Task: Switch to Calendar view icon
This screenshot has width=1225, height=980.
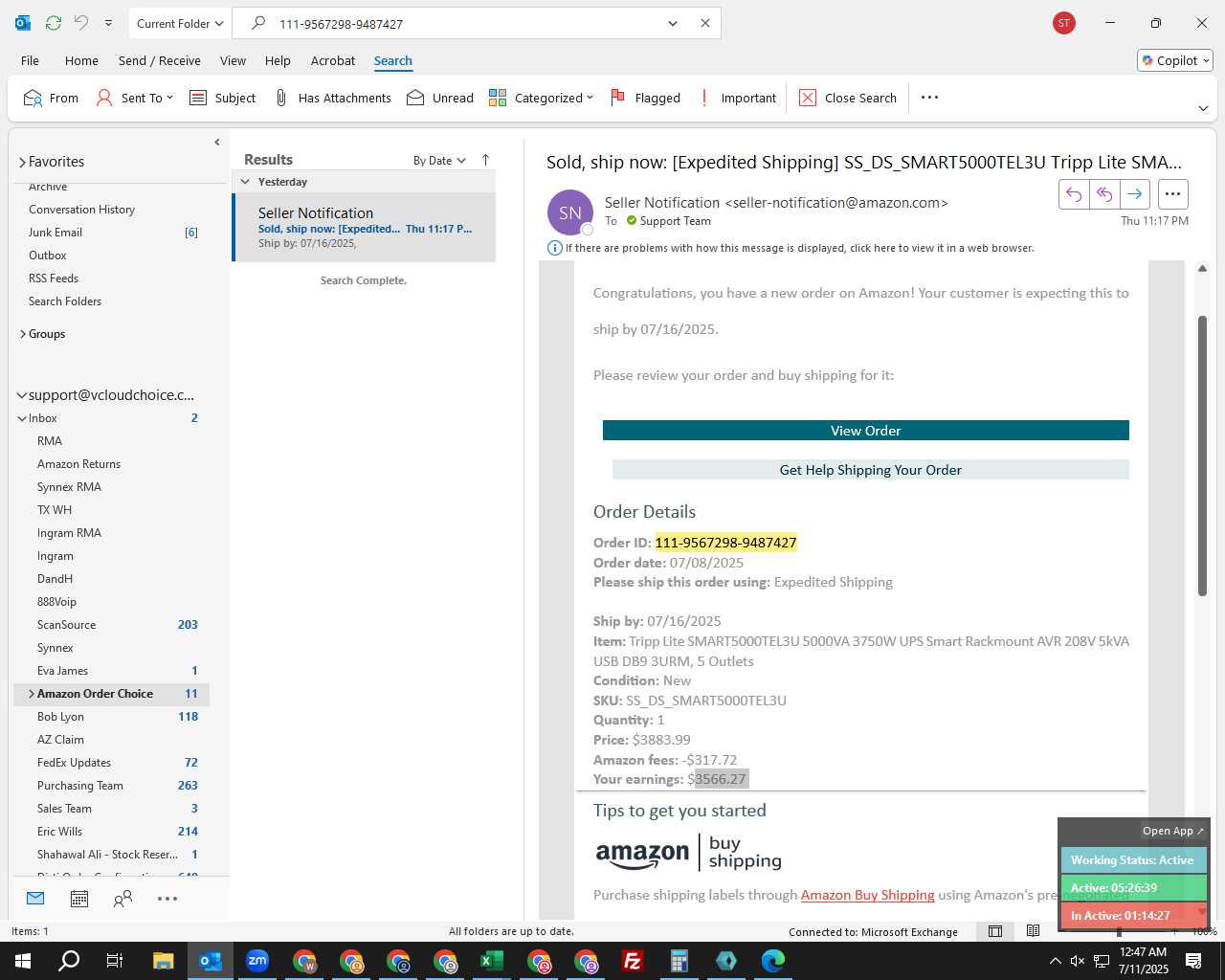Action: 79,899
